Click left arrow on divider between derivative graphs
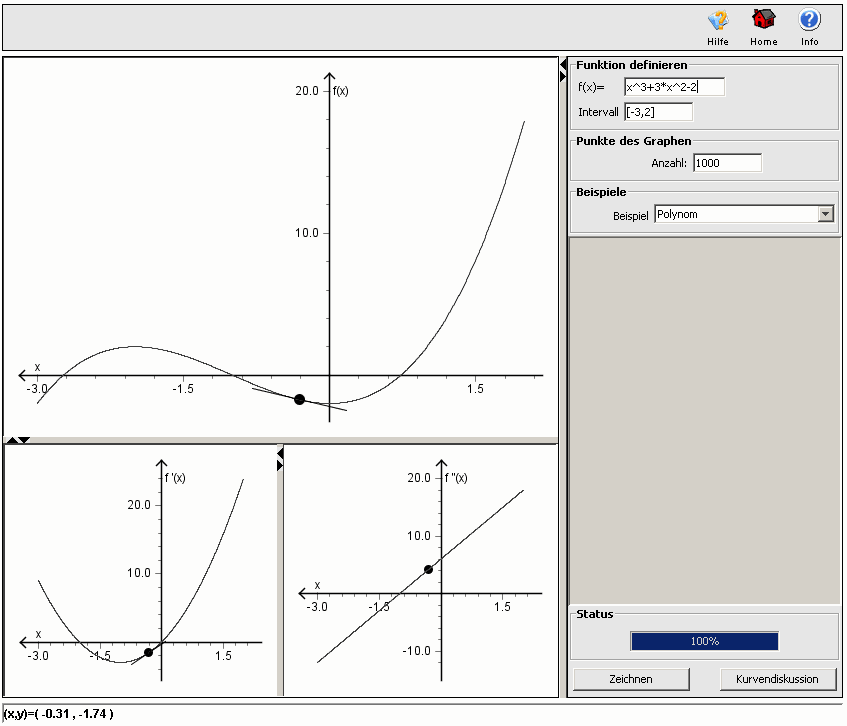Screen dimensions: 847x726 pos(280,453)
